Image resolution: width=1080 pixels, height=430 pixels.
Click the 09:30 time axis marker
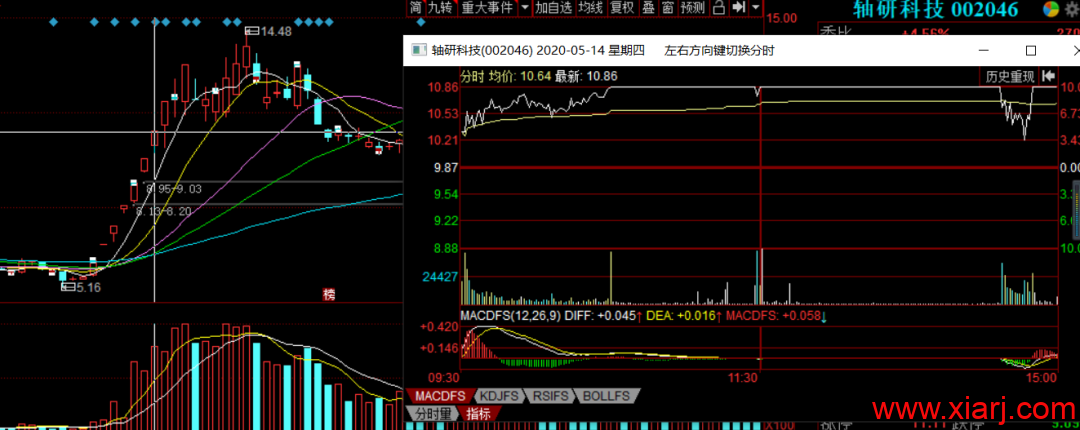click(x=444, y=378)
